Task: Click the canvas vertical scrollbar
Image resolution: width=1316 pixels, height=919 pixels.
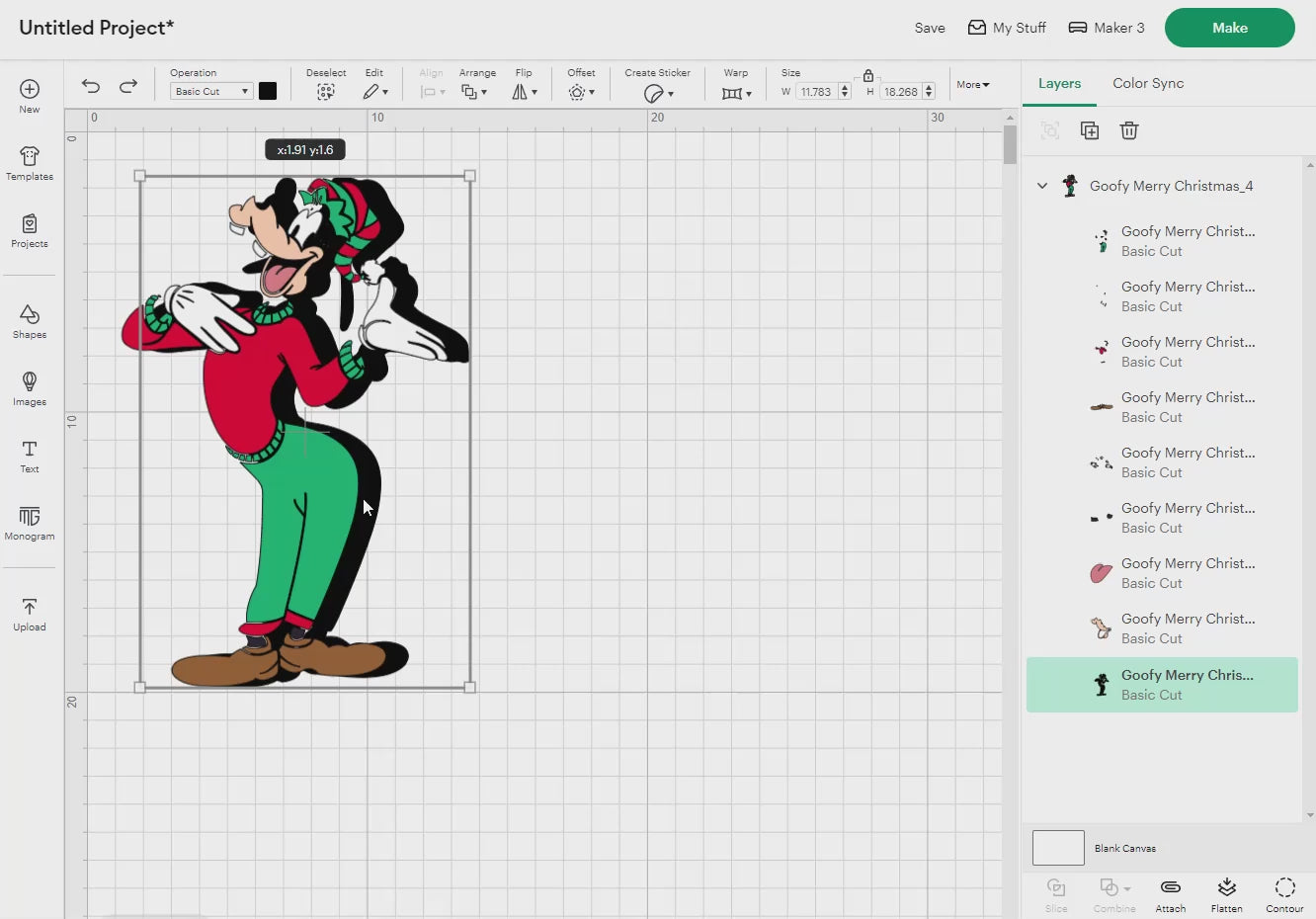Action: (x=1010, y=144)
